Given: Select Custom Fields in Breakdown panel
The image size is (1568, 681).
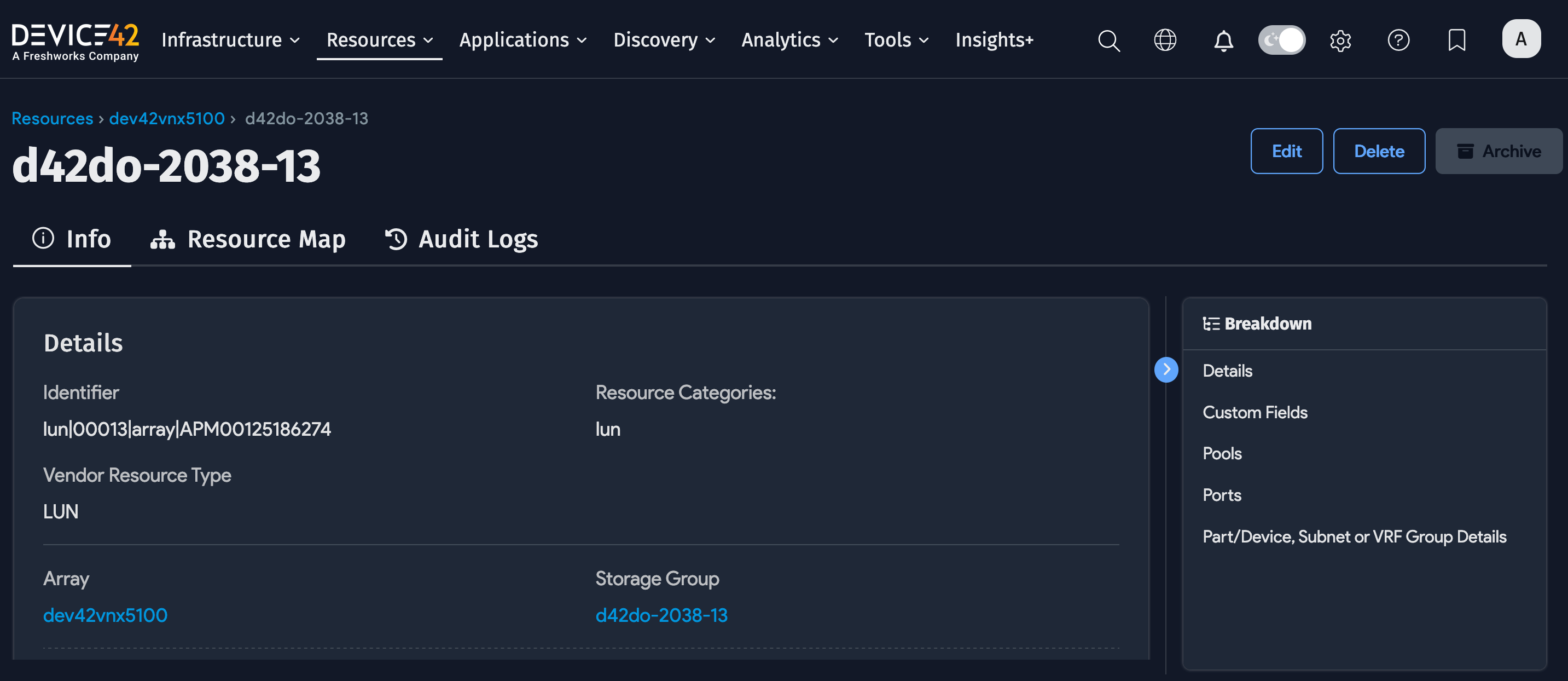Looking at the screenshot, I should point(1255,412).
